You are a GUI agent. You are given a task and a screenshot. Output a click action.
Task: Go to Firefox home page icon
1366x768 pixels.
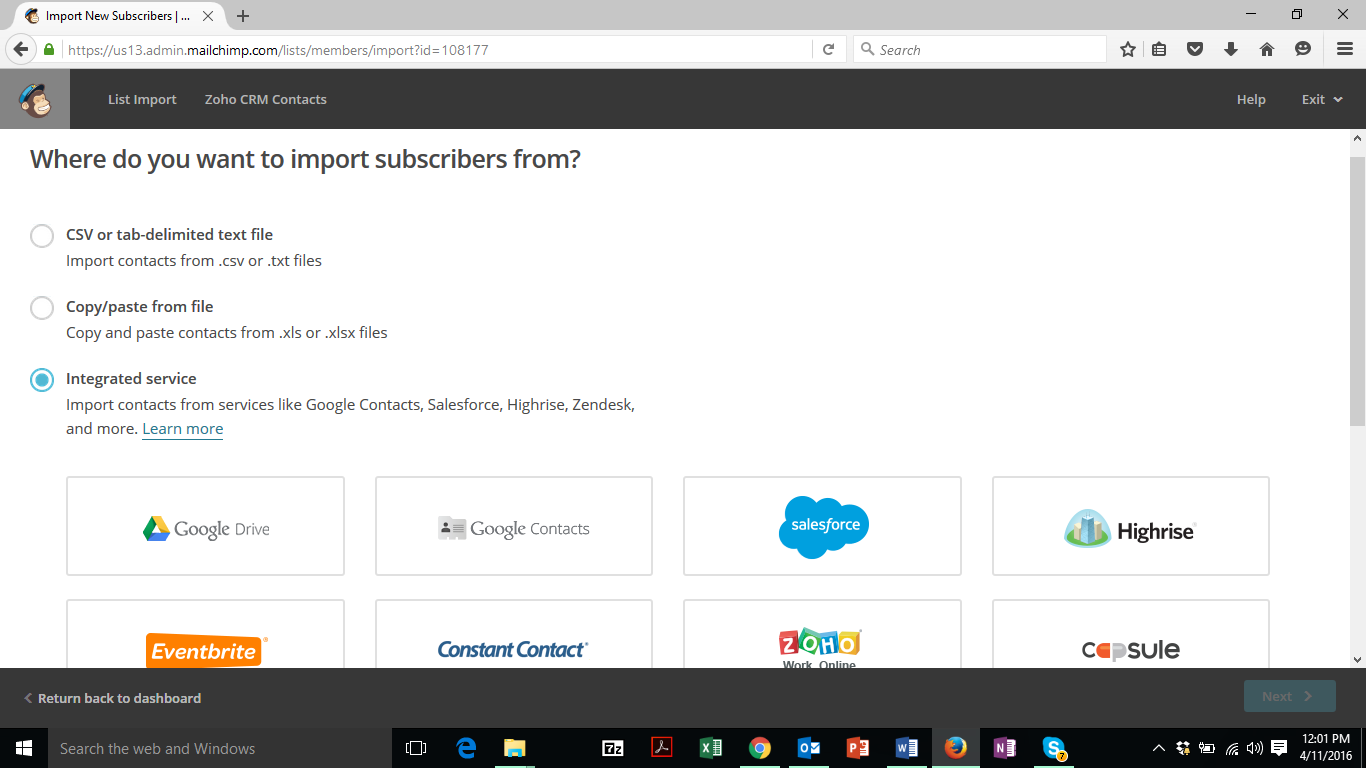[x=1267, y=49]
